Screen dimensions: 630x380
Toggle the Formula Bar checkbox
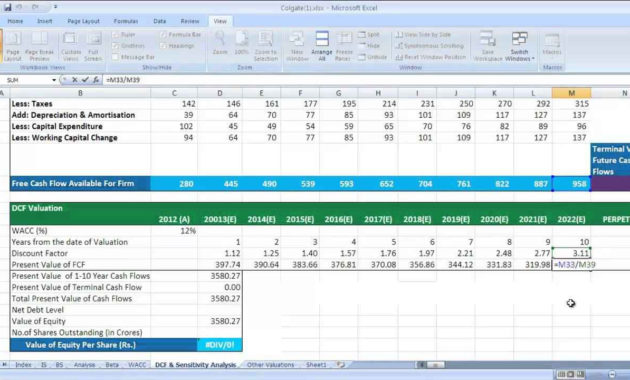point(180,35)
